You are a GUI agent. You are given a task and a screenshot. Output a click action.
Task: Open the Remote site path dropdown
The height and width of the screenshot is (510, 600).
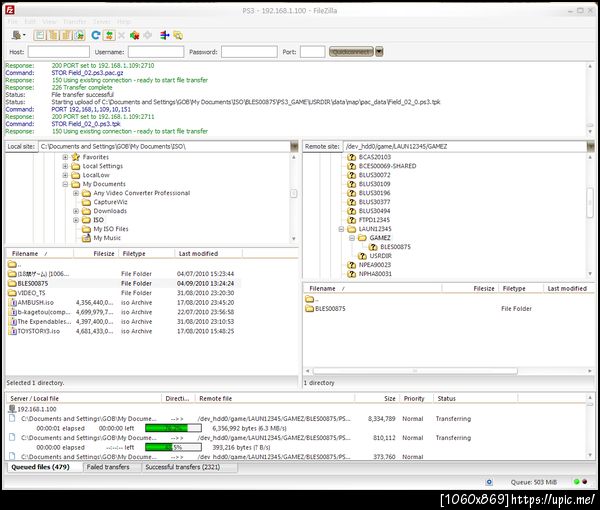pos(590,147)
